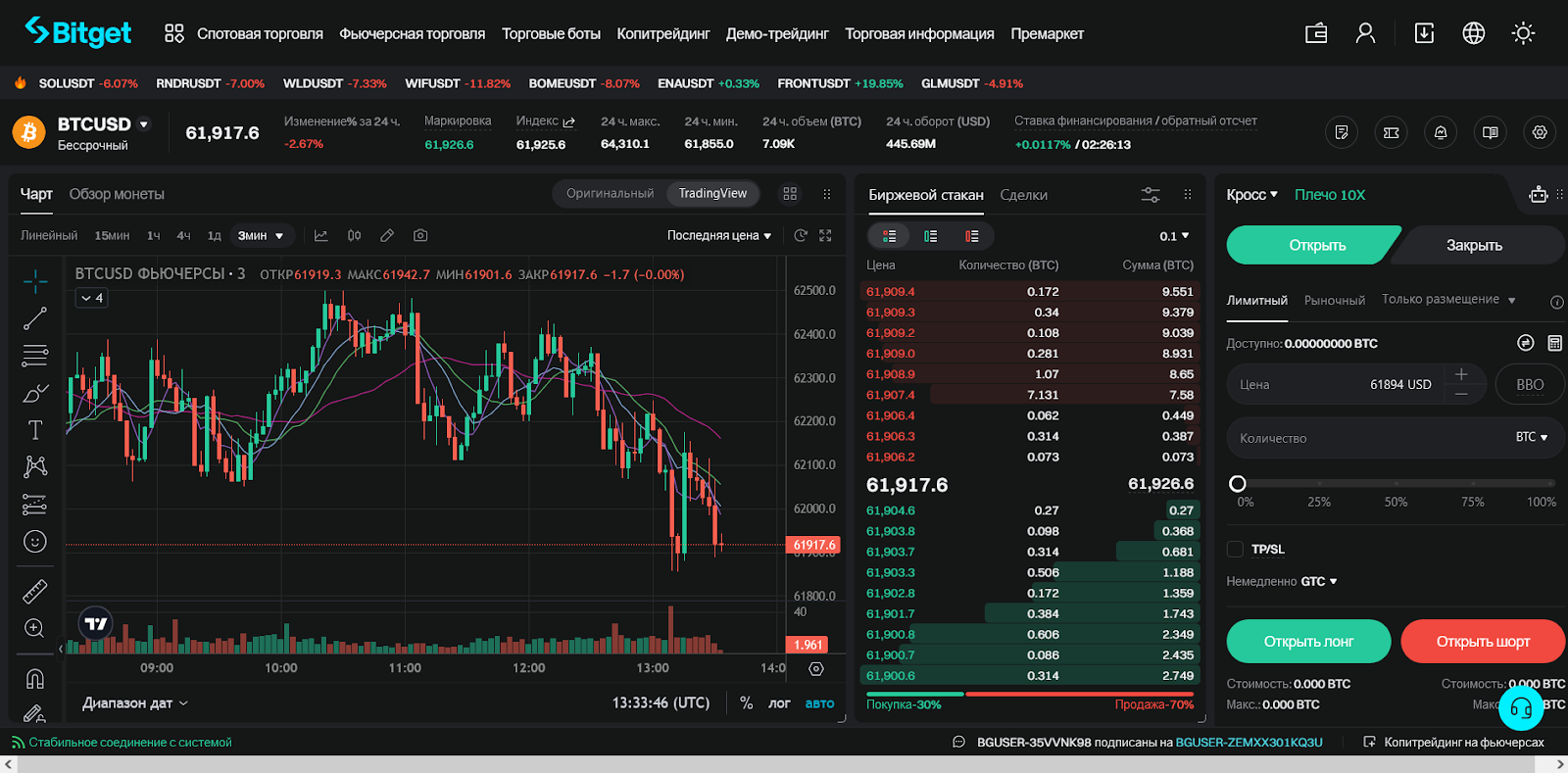Switch to Обзор монеты tab
Screen dimensions: 1568x773
[x=117, y=194]
